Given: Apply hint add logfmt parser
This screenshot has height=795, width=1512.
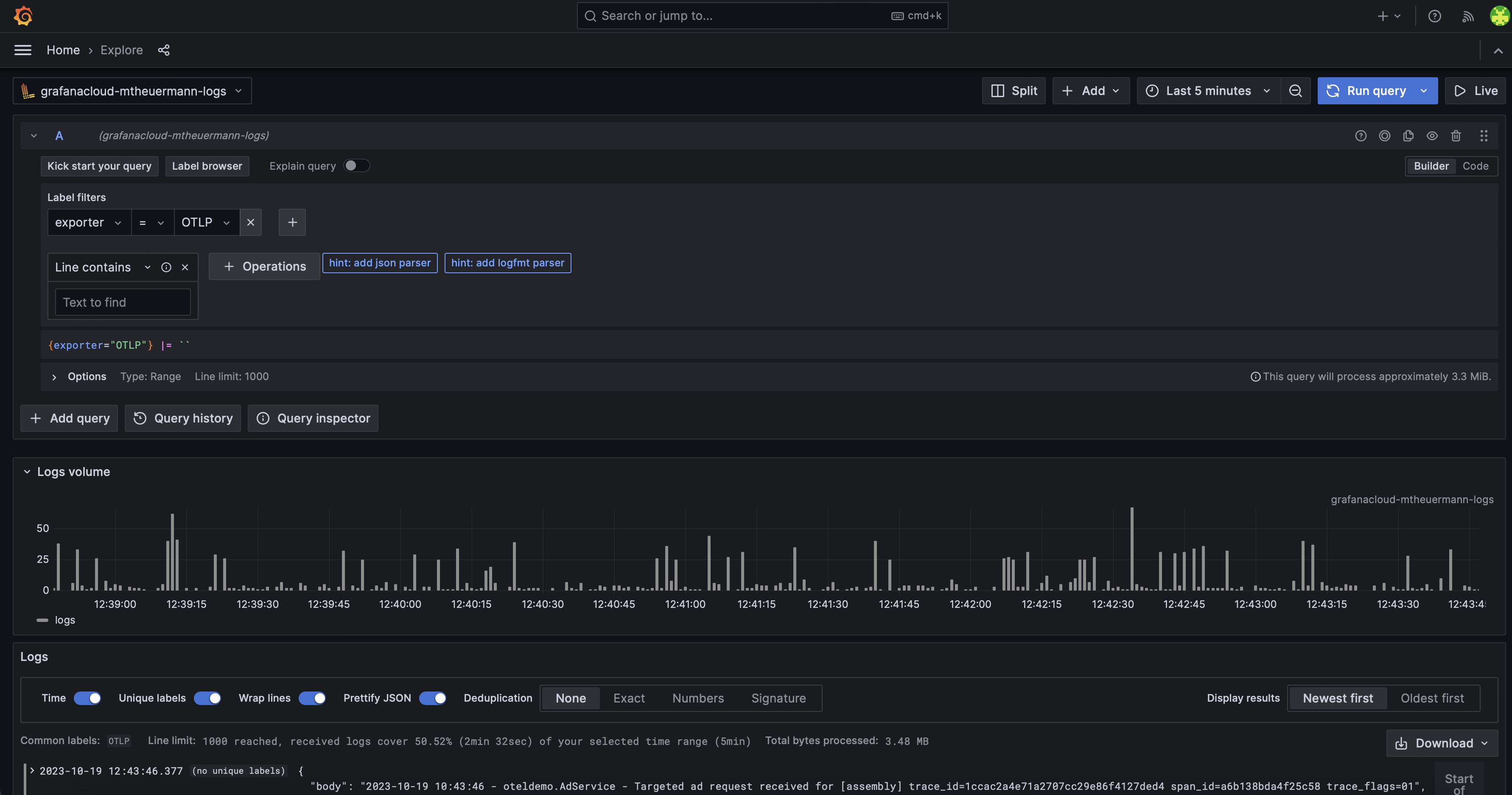Looking at the screenshot, I should (x=508, y=263).
